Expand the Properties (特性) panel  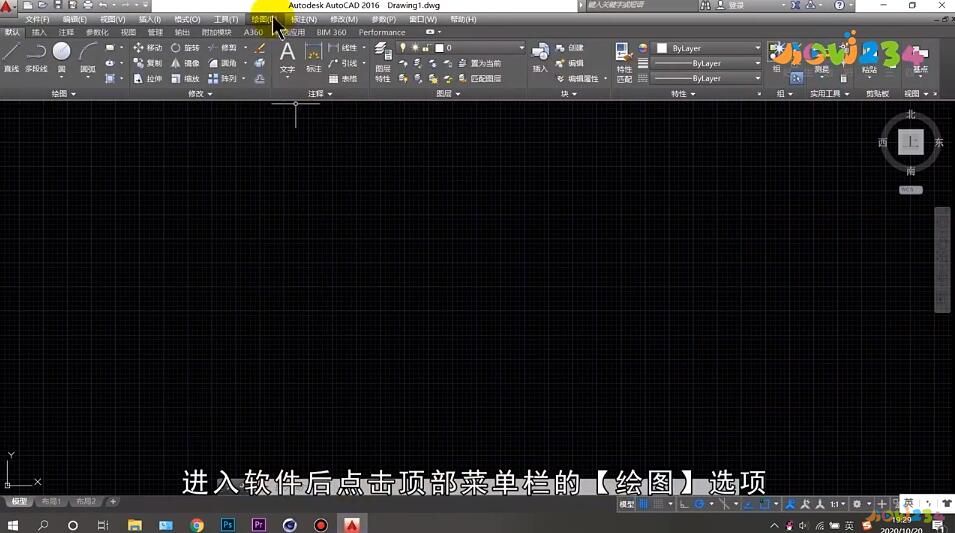point(683,94)
